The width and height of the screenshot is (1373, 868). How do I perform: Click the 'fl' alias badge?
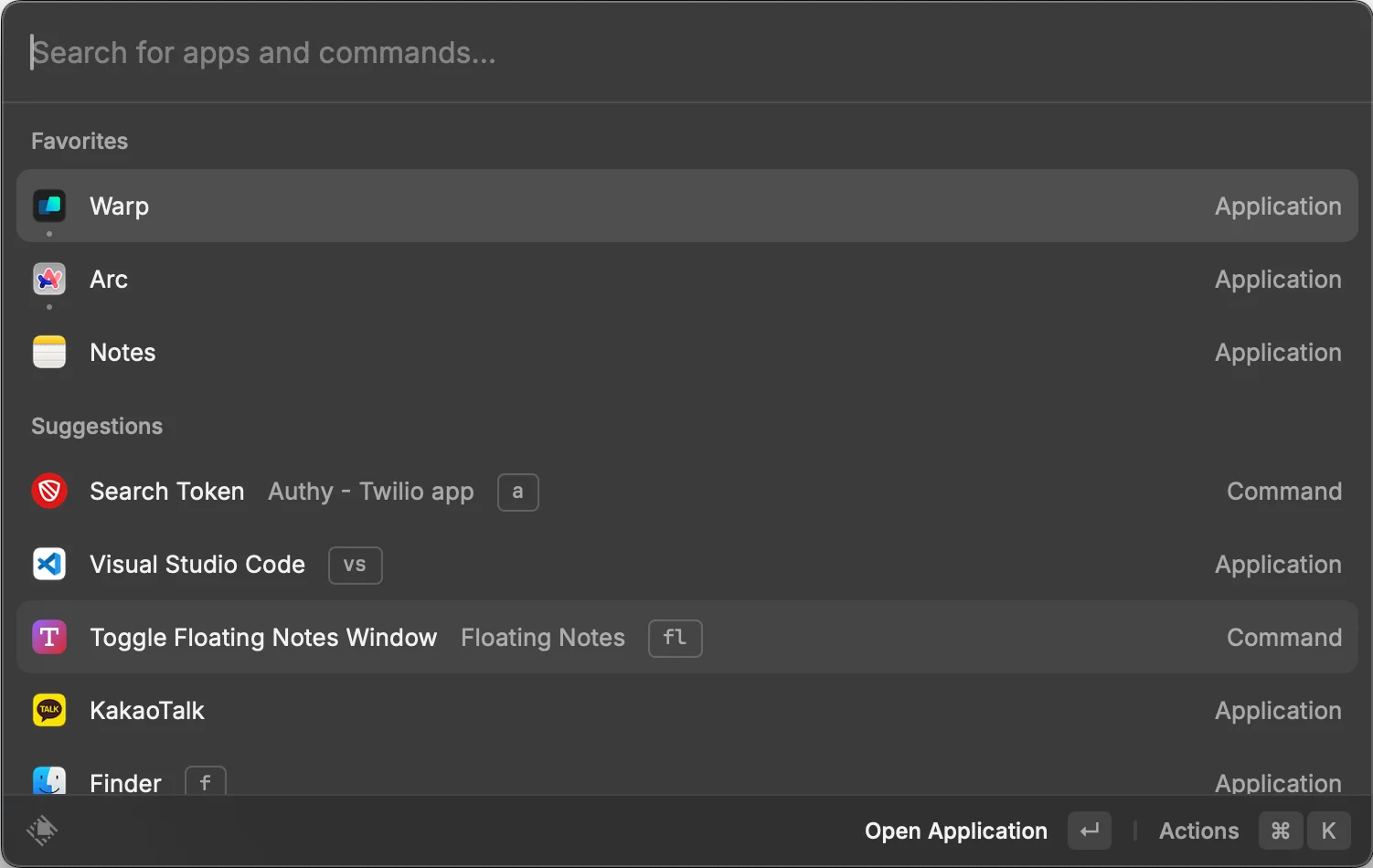675,638
